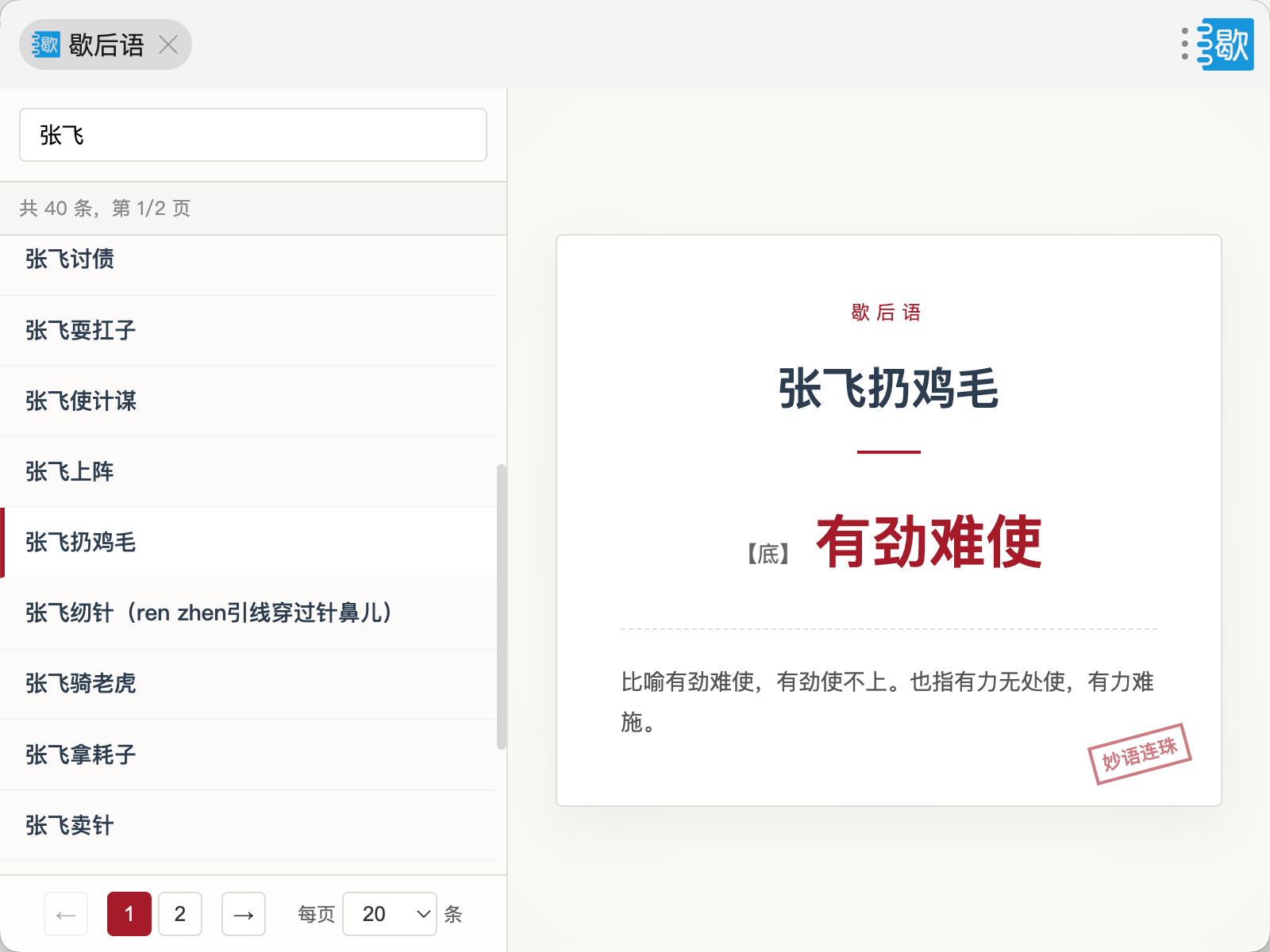Select page 1 in pagination
Viewport: 1270px width, 952px height.
pos(129,914)
